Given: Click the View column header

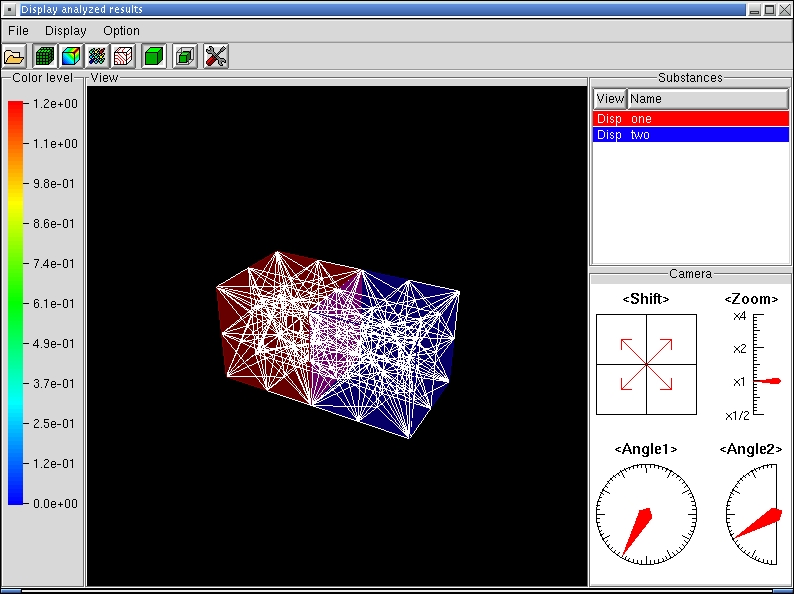Looking at the screenshot, I should pyautogui.click(x=610, y=99).
